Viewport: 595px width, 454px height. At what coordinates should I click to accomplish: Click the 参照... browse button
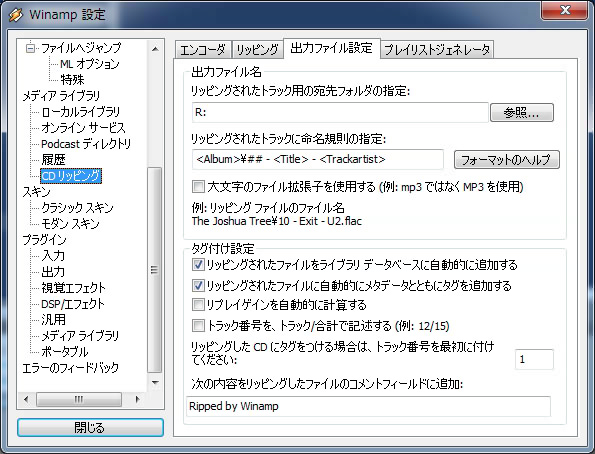tap(522, 112)
